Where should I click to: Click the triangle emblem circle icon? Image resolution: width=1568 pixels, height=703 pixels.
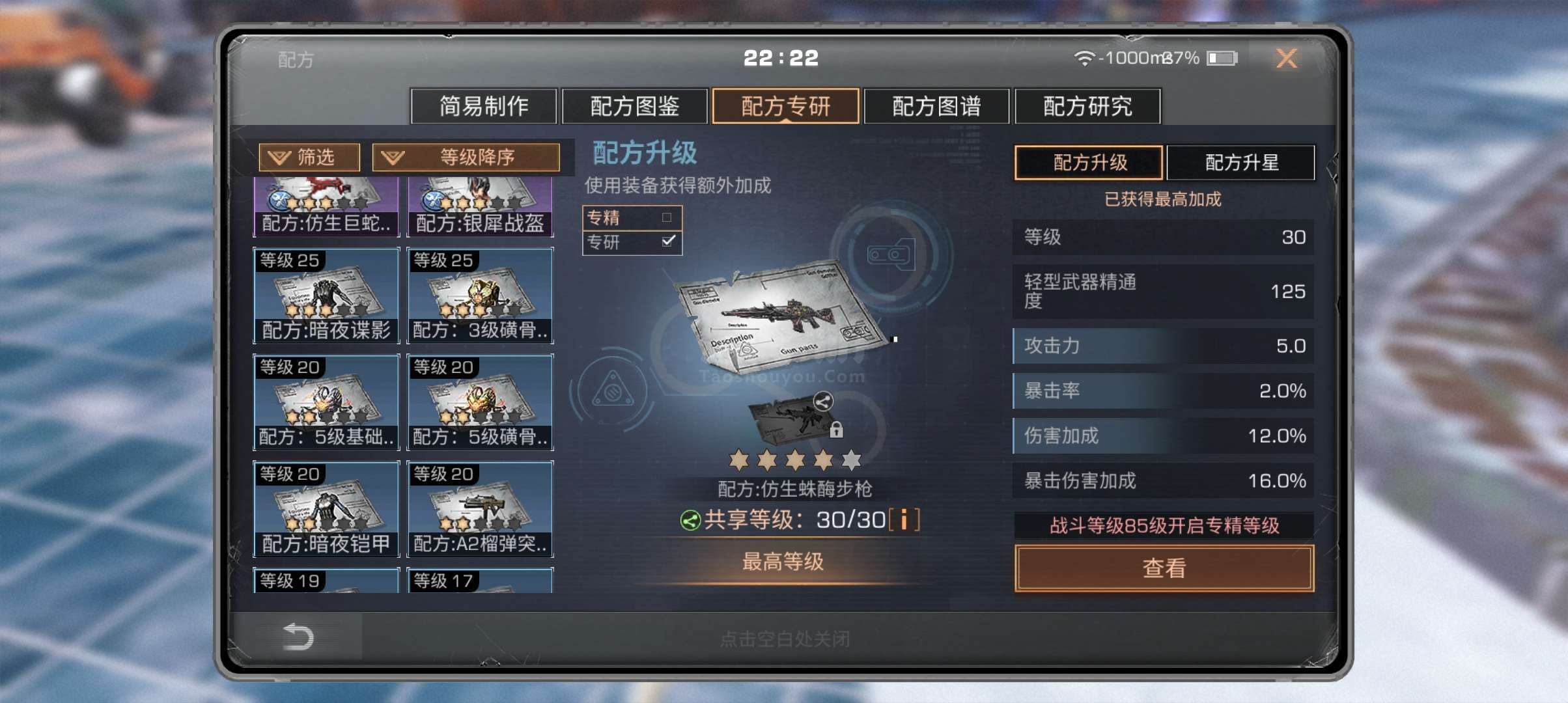[613, 391]
